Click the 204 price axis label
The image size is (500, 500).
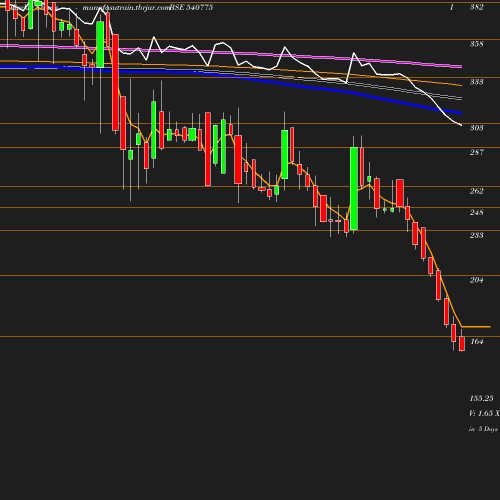pos(477,280)
